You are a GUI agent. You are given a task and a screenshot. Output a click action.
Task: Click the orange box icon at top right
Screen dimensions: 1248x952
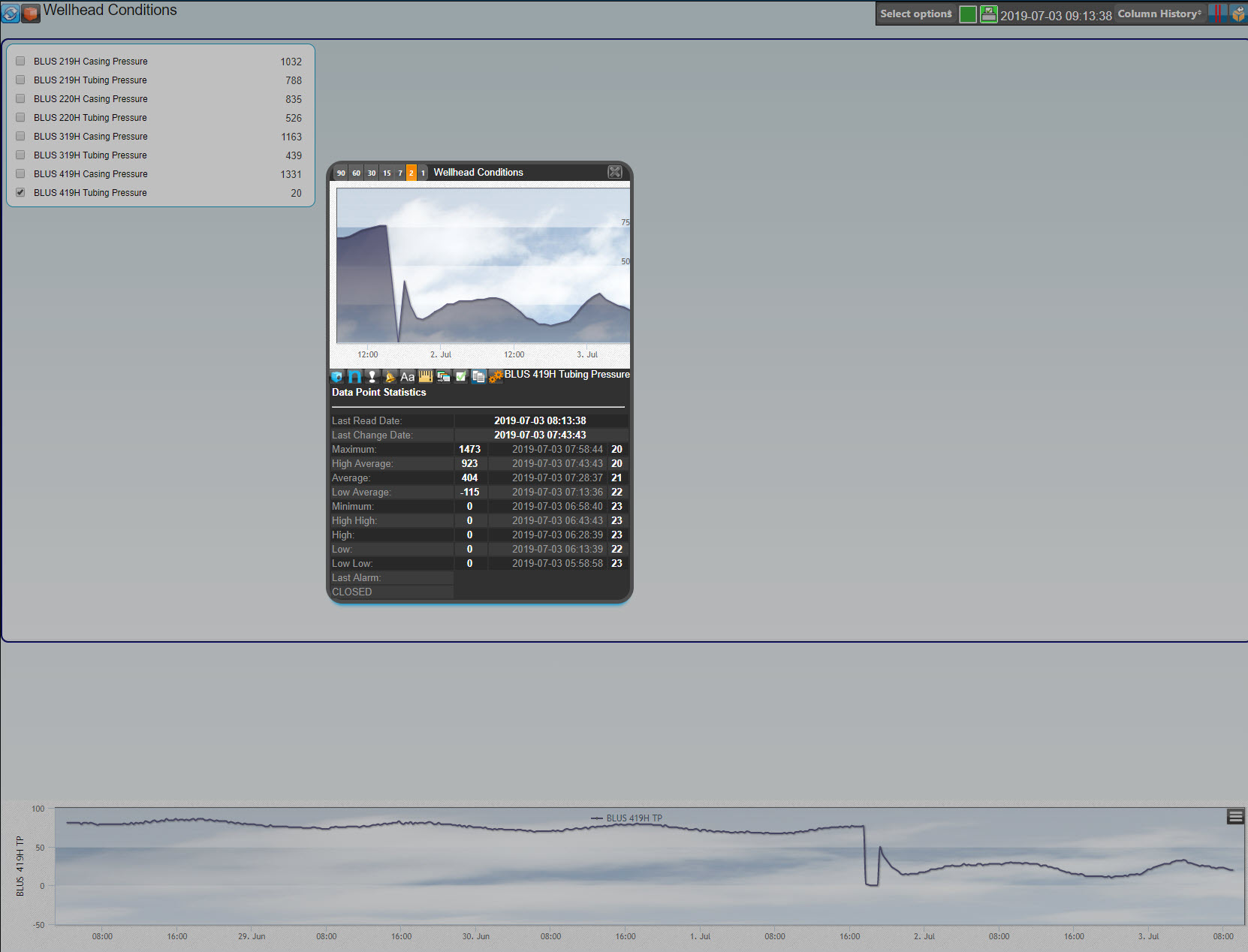click(1237, 14)
